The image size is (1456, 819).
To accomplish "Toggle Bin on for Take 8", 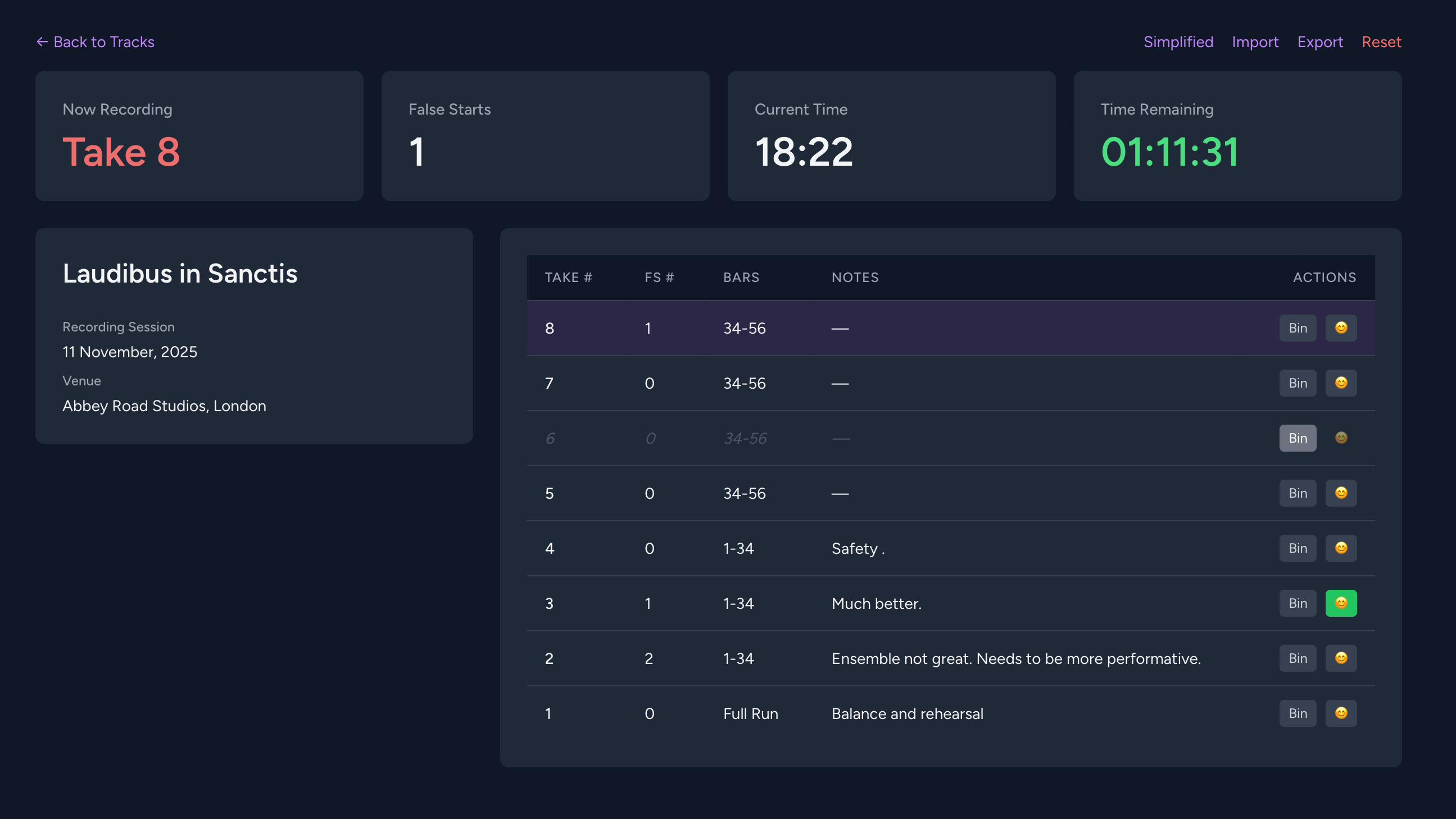I will coord(1298,327).
